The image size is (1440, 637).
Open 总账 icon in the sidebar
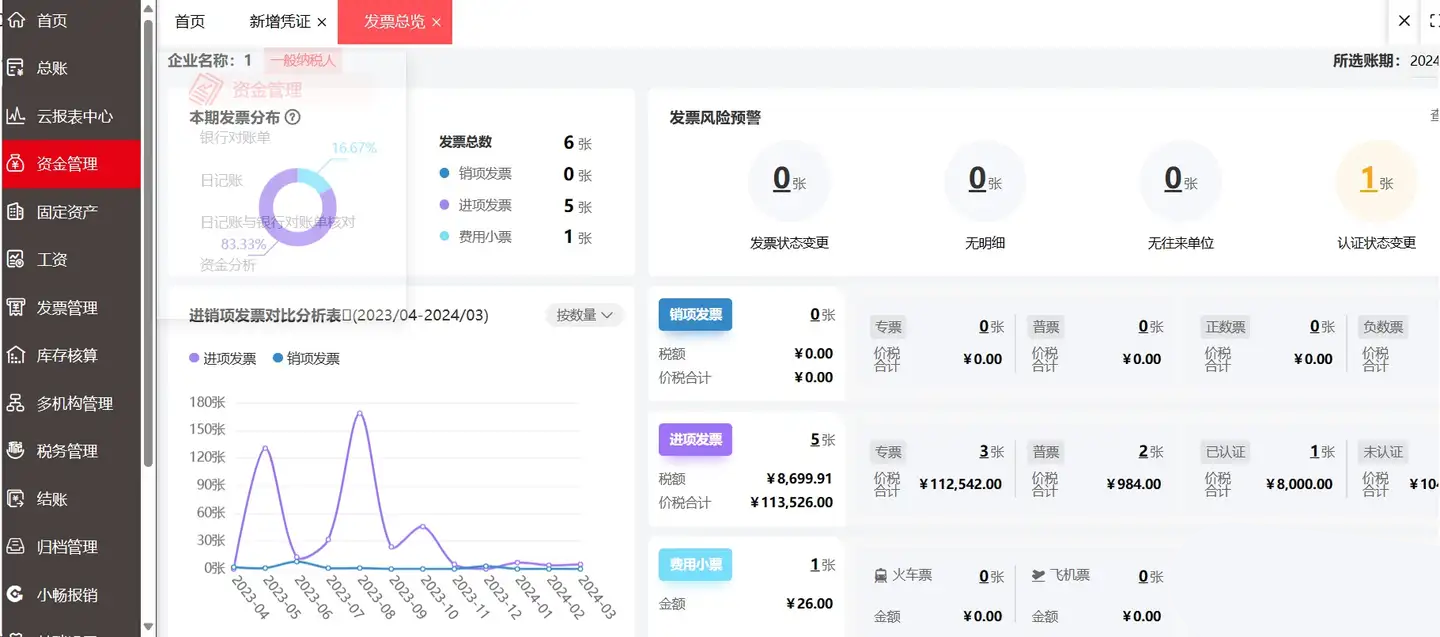tap(15, 68)
